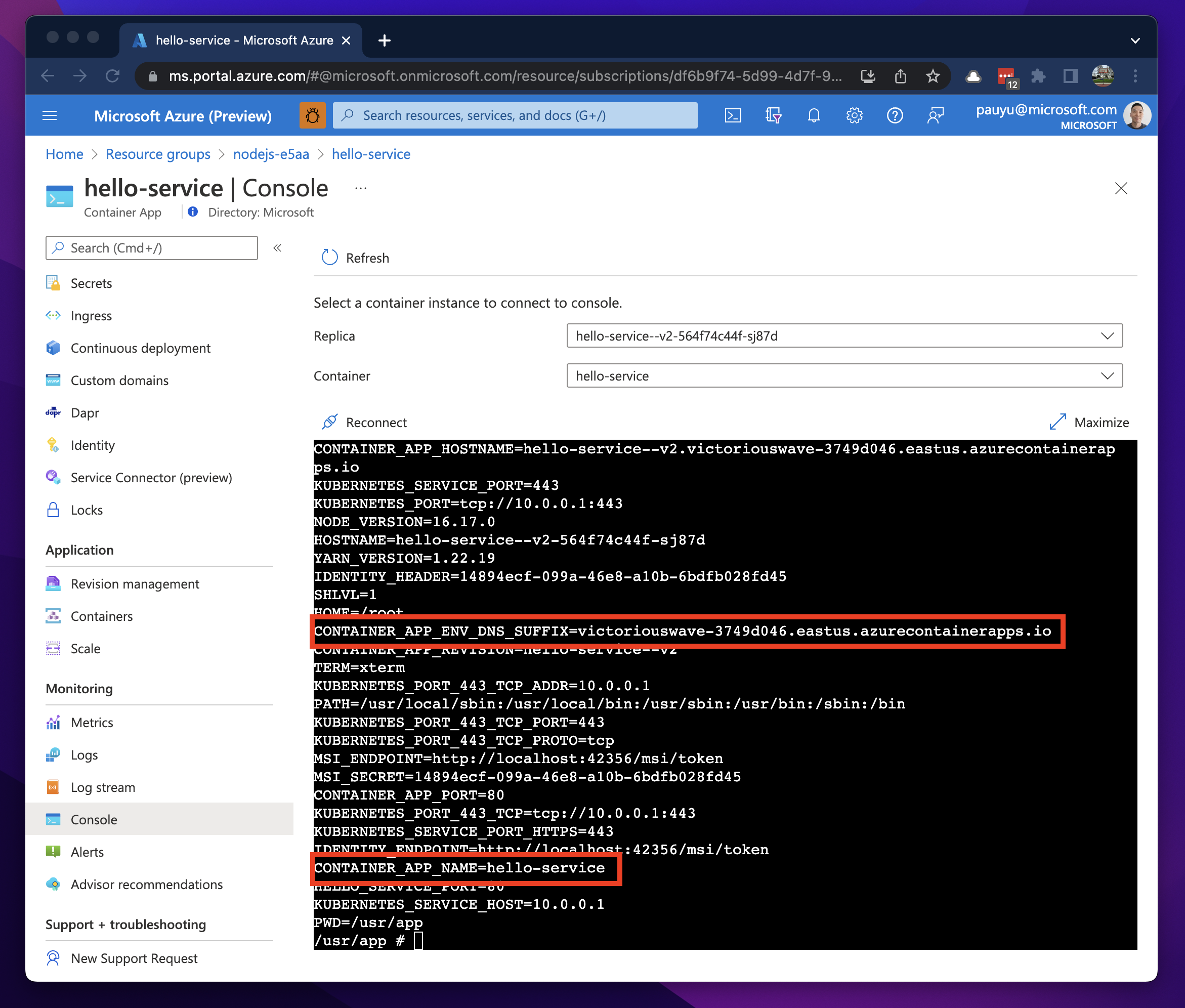
Task: Open the hamburger portal menu
Action: (x=50, y=116)
